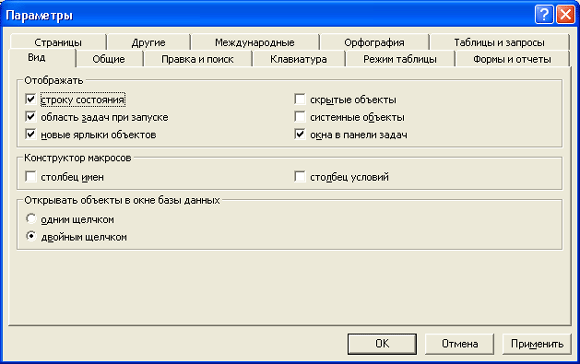The width and height of the screenshot is (580, 364).
Task: Click the Применить button
Action: [537, 344]
